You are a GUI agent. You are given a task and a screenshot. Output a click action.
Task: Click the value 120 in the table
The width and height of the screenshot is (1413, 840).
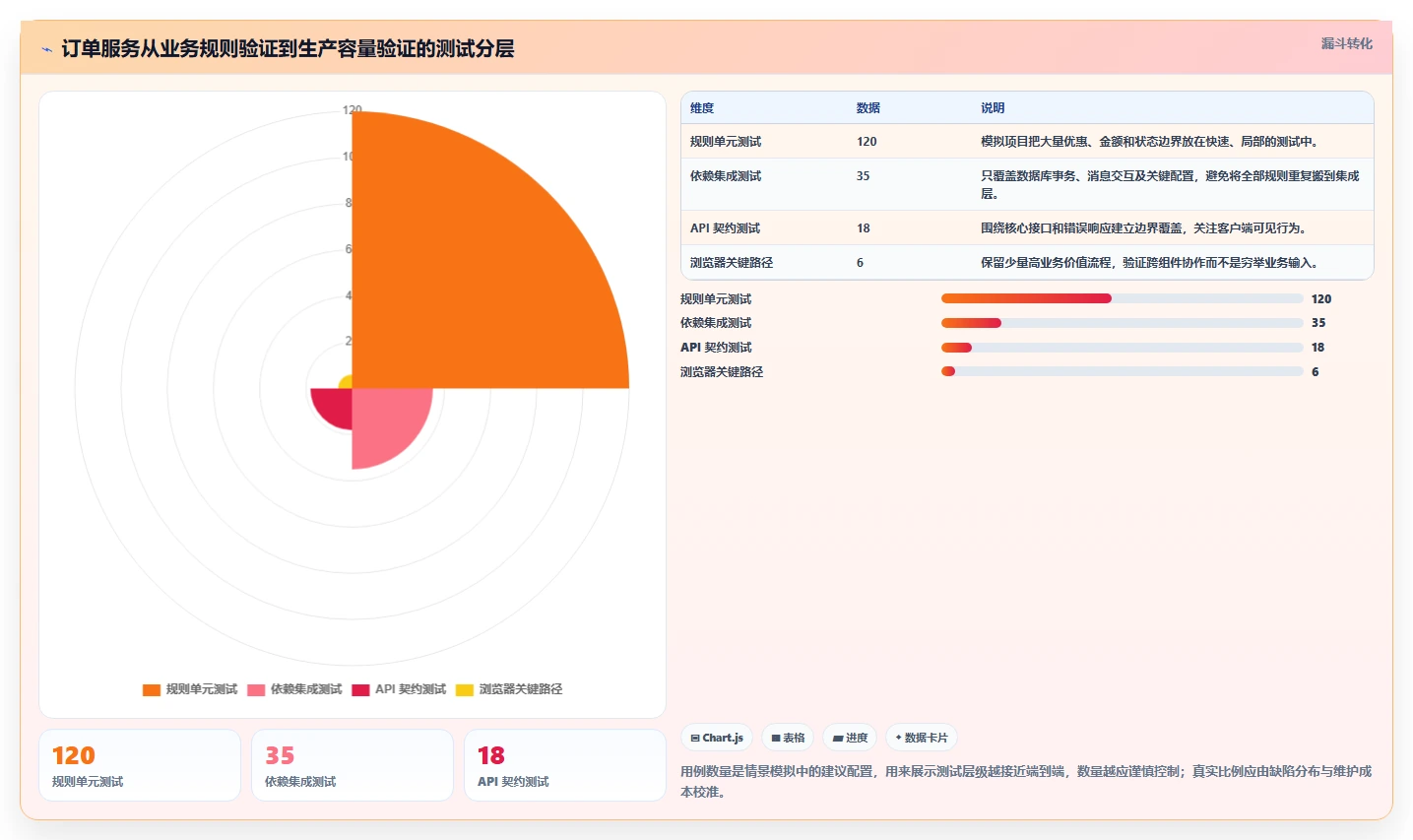(x=867, y=142)
